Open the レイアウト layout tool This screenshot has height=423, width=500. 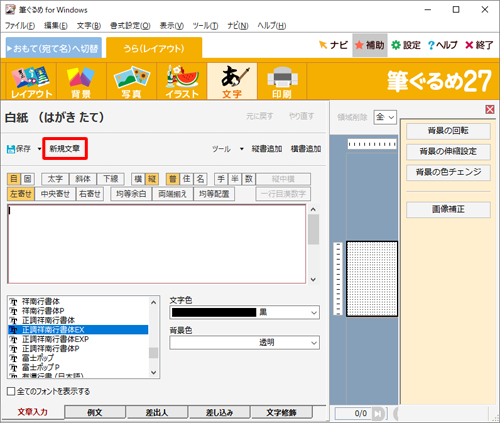click(x=31, y=82)
